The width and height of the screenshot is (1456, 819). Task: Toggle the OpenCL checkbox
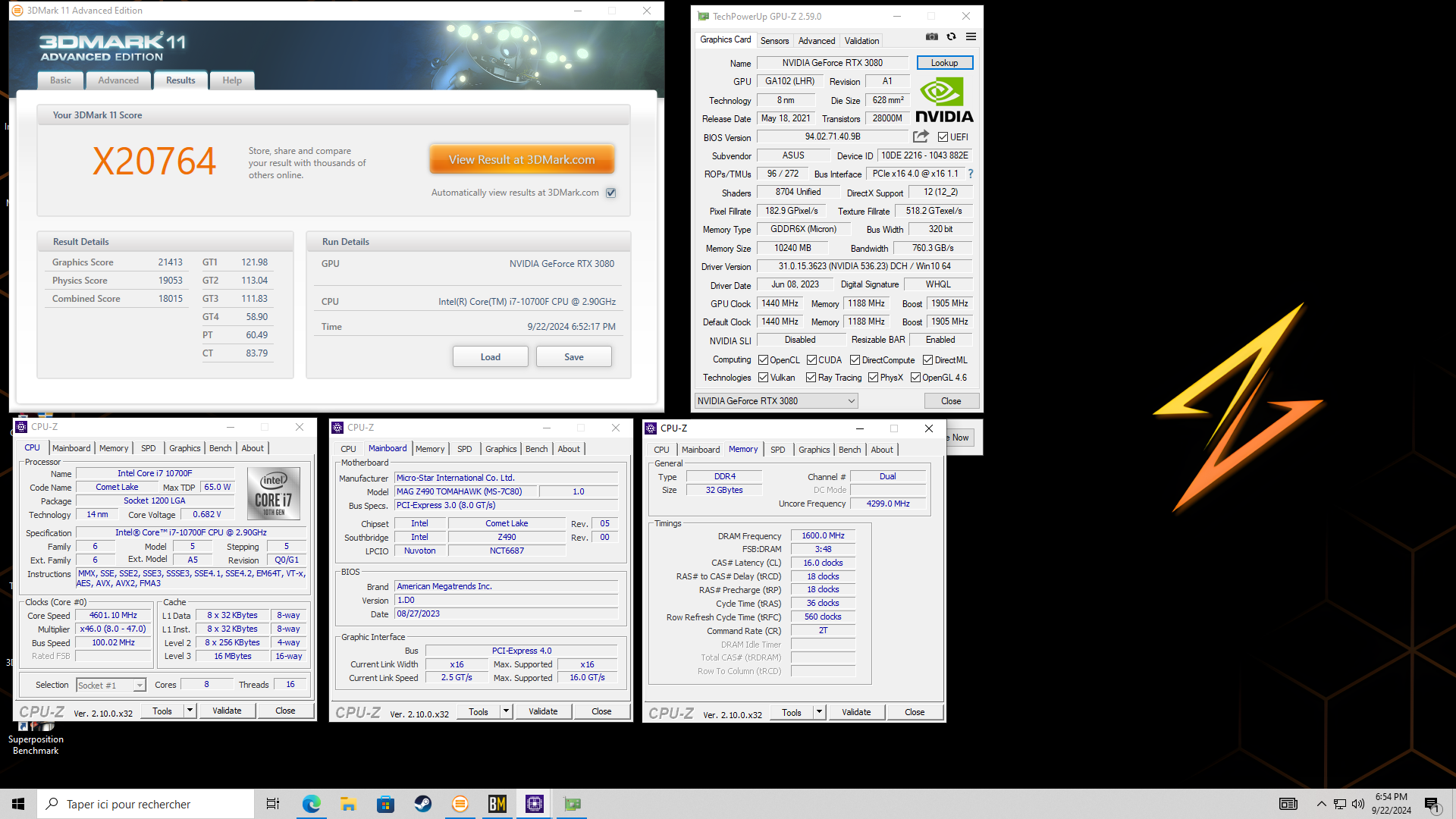pos(764,360)
